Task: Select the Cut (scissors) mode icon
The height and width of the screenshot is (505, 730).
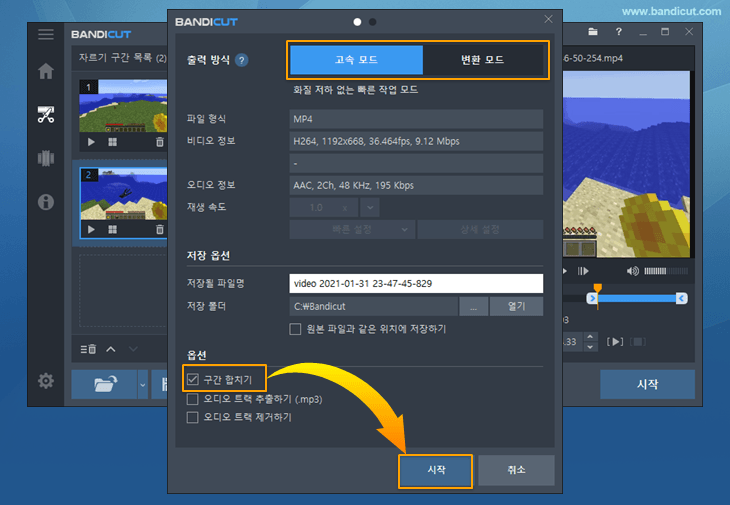Action: [x=46, y=114]
